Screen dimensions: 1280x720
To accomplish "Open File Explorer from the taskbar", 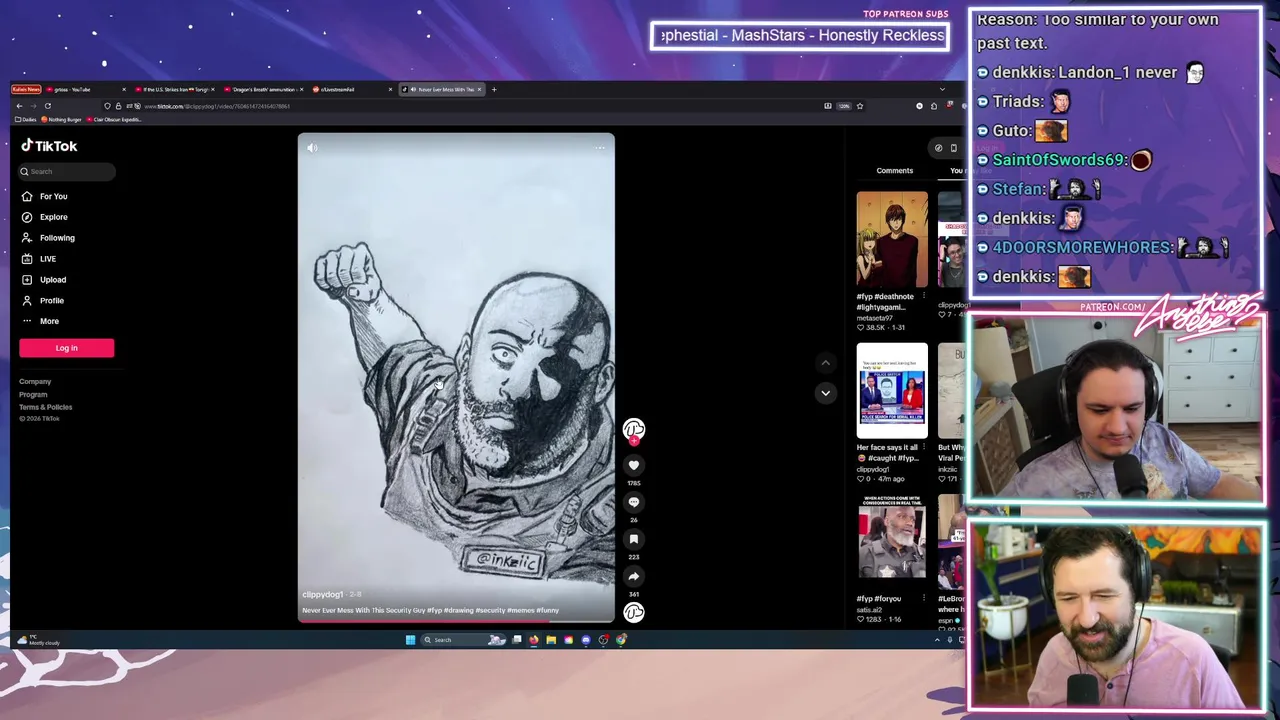I will [x=551, y=640].
